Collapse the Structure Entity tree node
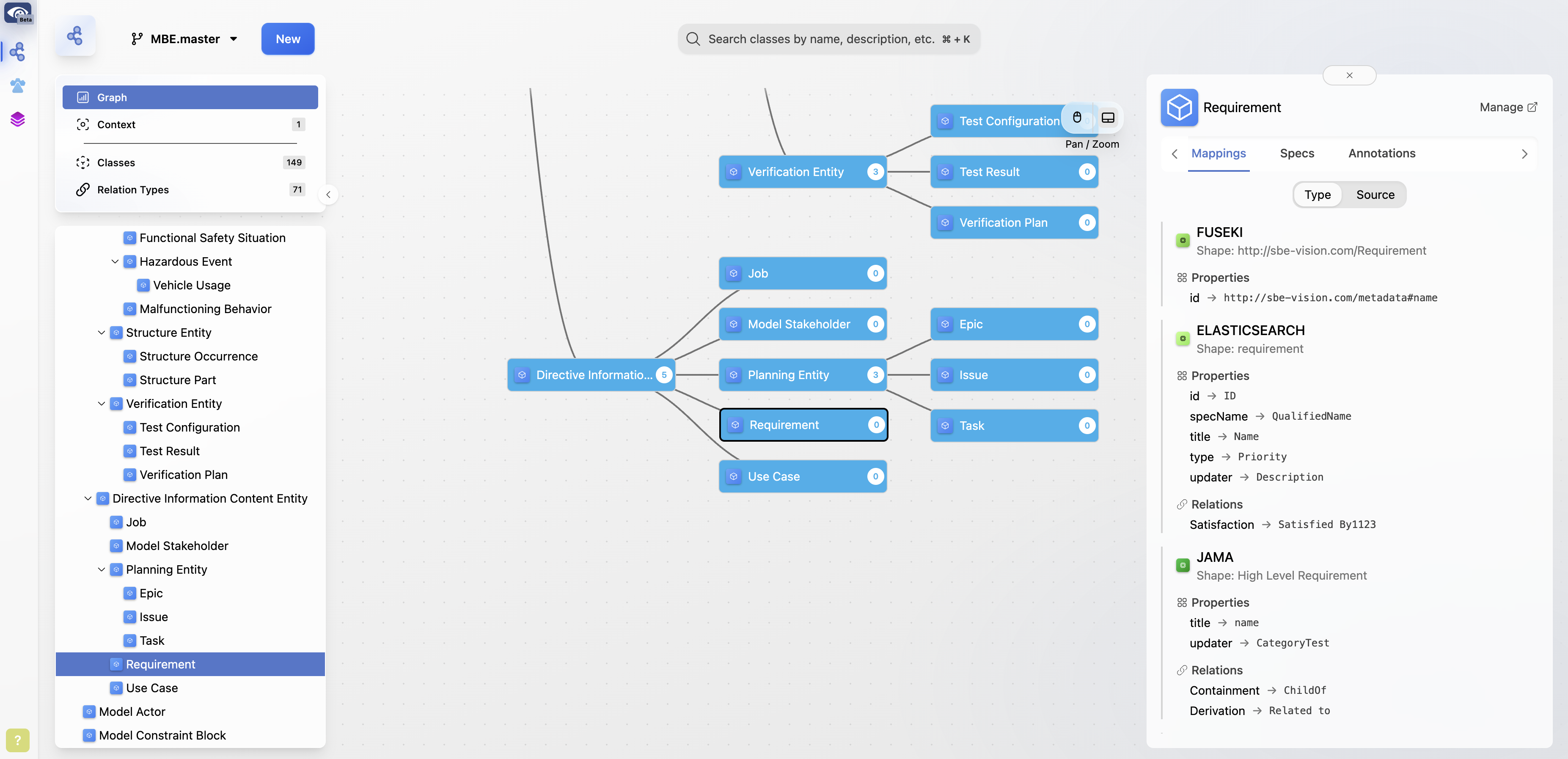The image size is (1568, 759). [x=101, y=333]
